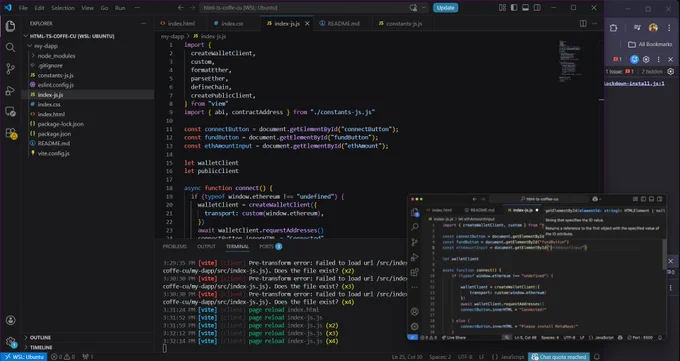Expand the TIMELINE section
The width and height of the screenshot is (680, 361).
tap(41, 348)
